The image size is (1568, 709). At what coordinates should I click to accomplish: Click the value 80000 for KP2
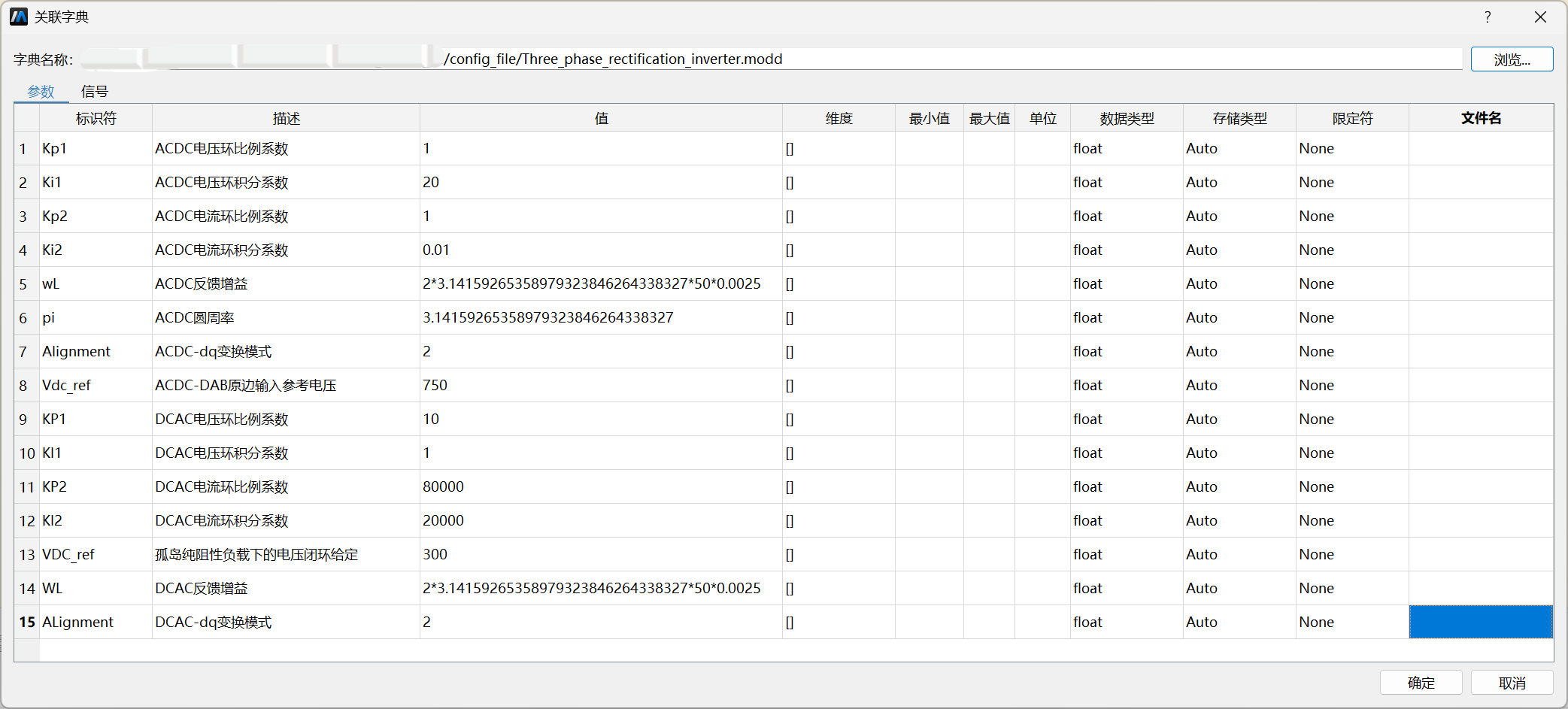pyautogui.click(x=602, y=486)
